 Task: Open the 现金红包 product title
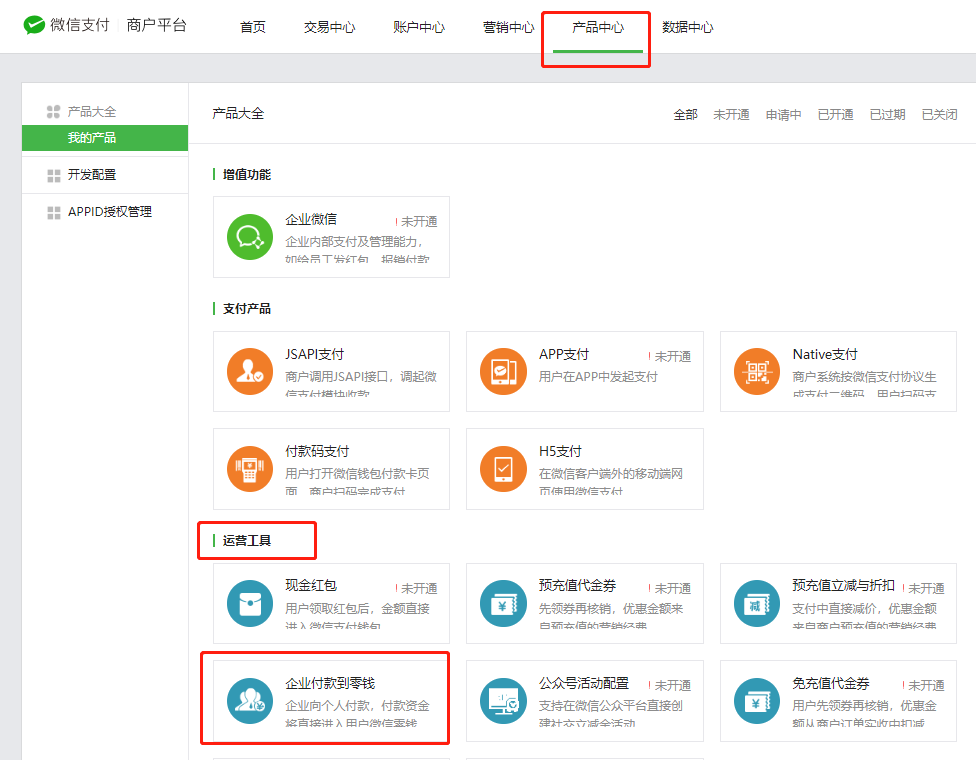311,585
